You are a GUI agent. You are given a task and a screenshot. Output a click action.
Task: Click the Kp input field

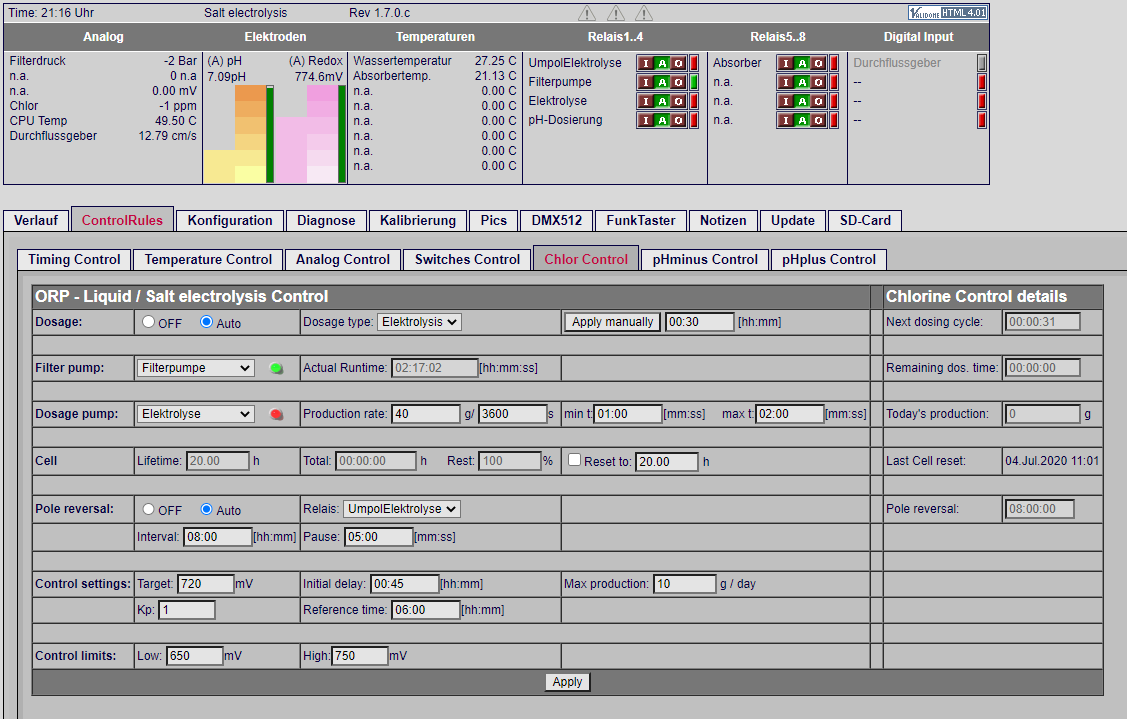(187, 610)
